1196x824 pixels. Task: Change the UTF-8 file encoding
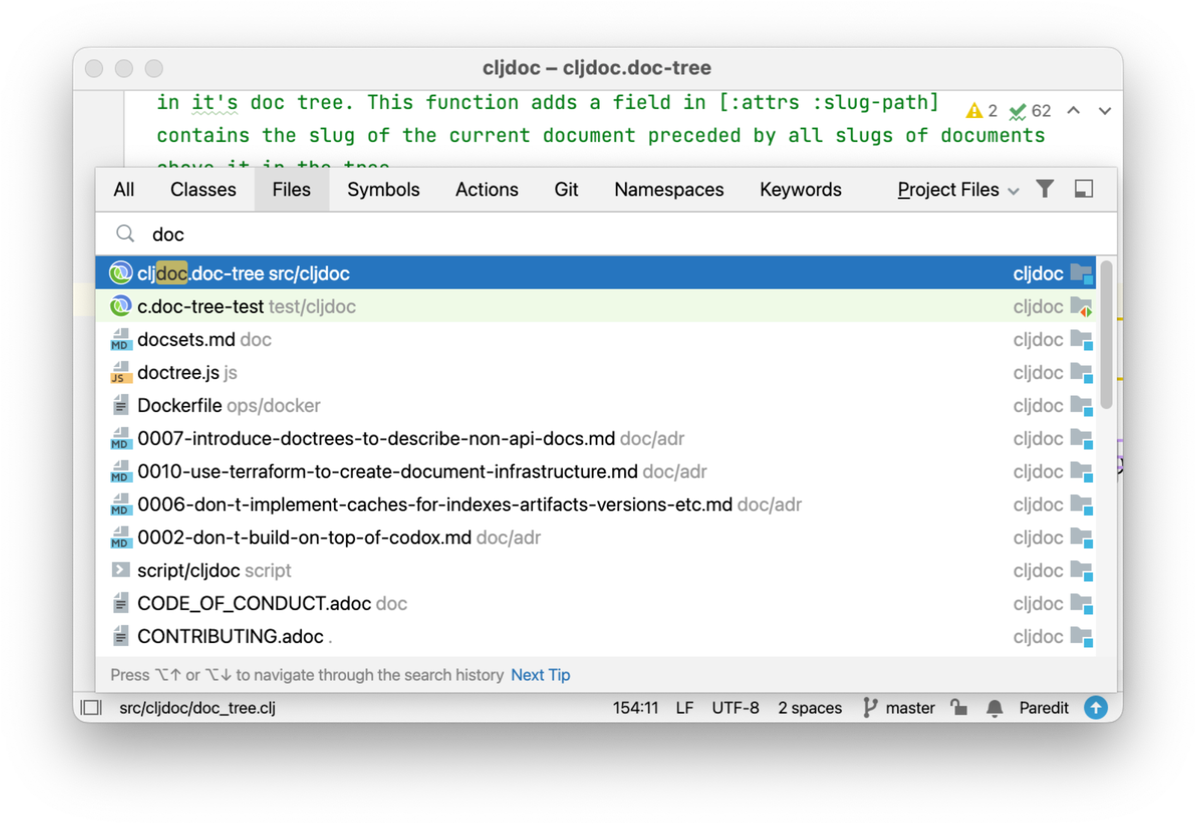(x=735, y=708)
